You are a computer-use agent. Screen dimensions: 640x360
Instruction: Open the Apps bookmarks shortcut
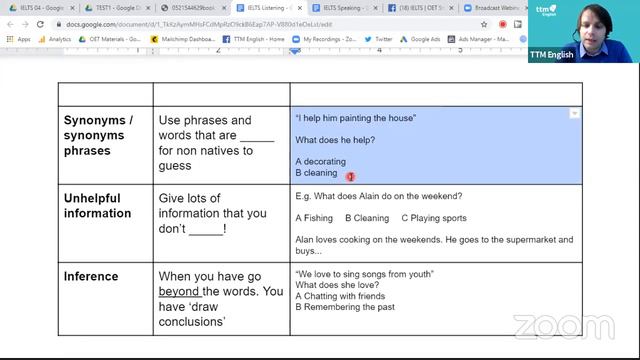[x=18, y=39]
